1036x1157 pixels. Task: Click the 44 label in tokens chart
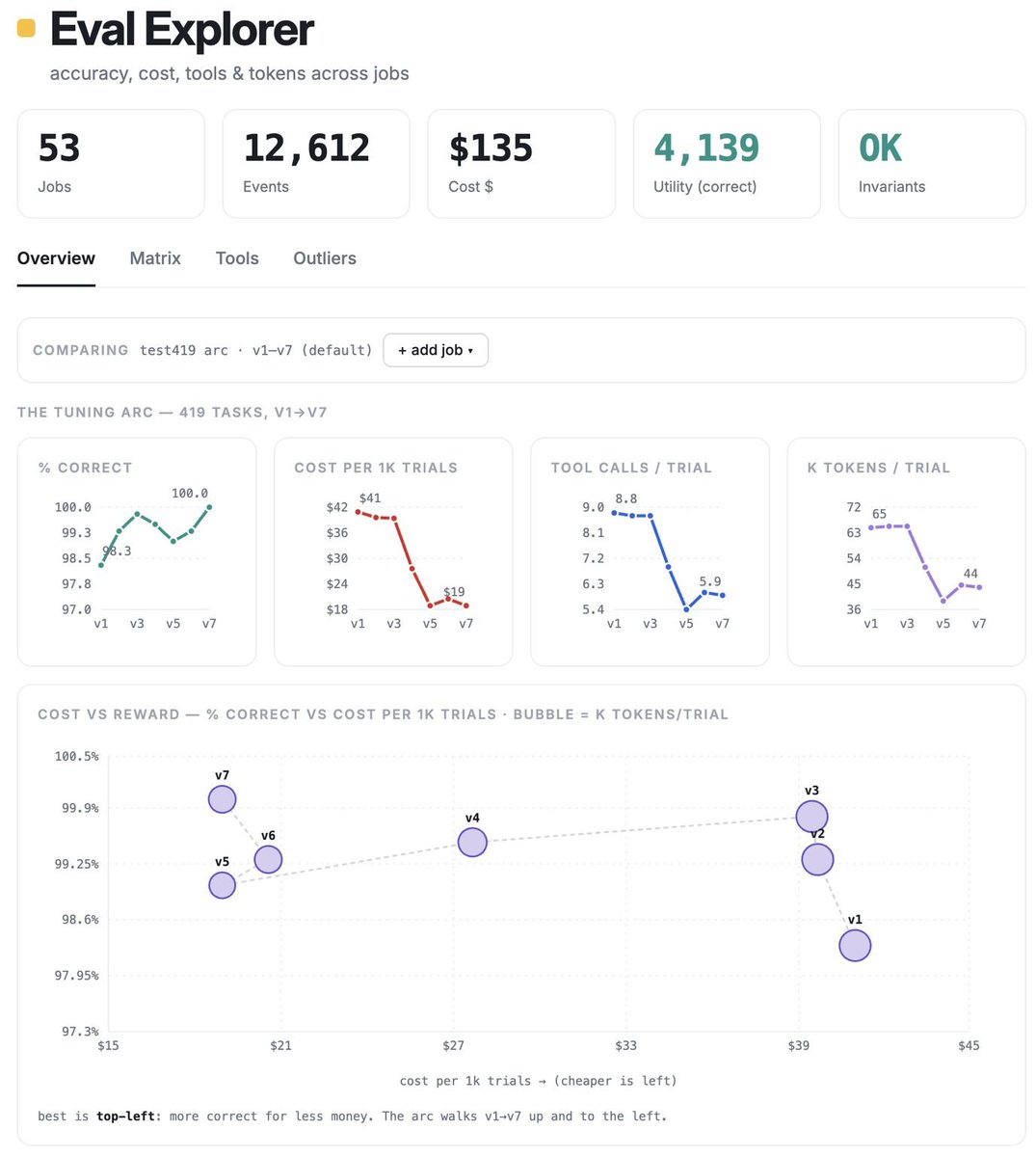(970, 574)
